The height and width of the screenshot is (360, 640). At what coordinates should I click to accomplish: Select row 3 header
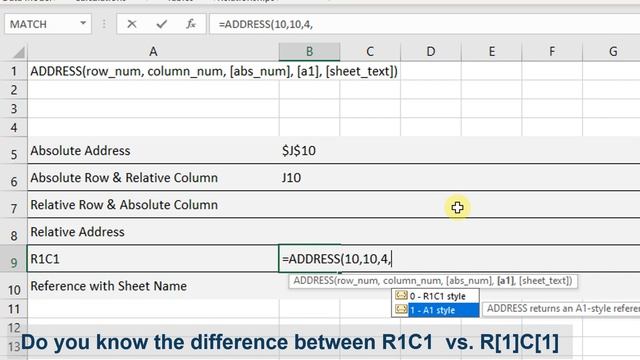click(13, 109)
